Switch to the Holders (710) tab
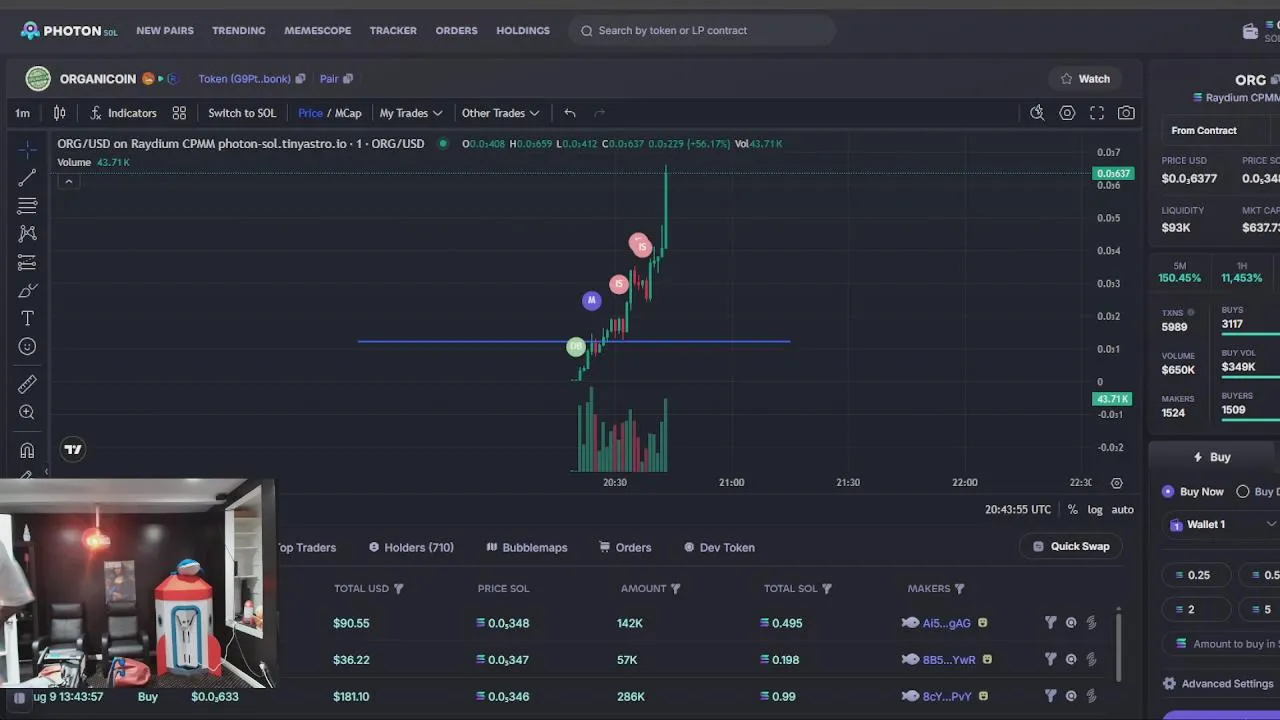The width and height of the screenshot is (1280, 720). 411,548
